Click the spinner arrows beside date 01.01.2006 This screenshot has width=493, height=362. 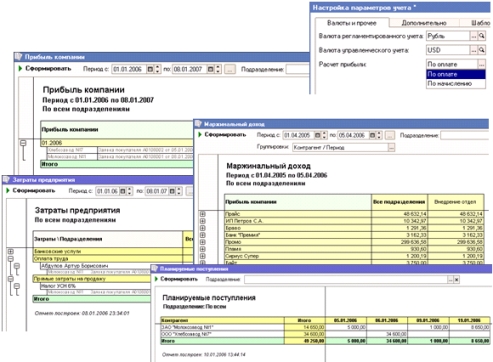(157, 69)
